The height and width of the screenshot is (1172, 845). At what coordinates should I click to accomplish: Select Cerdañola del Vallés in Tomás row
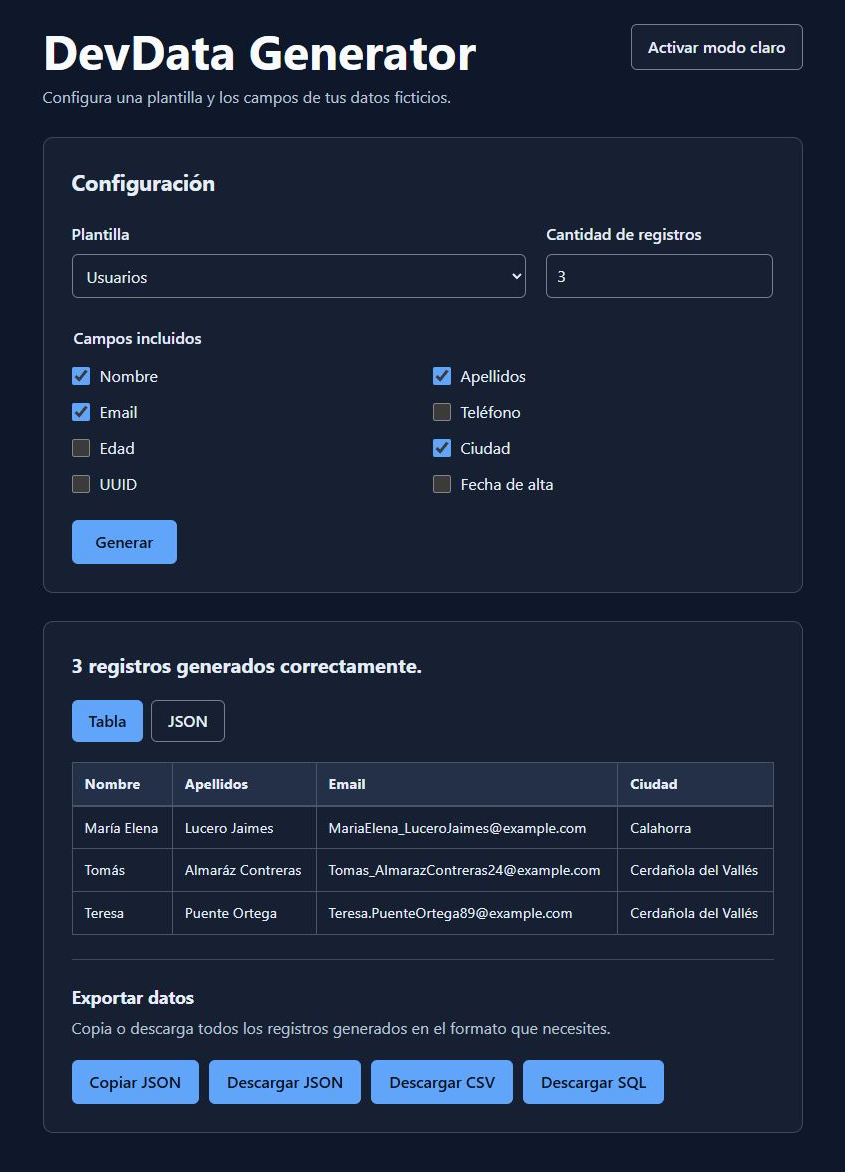(x=696, y=870)
